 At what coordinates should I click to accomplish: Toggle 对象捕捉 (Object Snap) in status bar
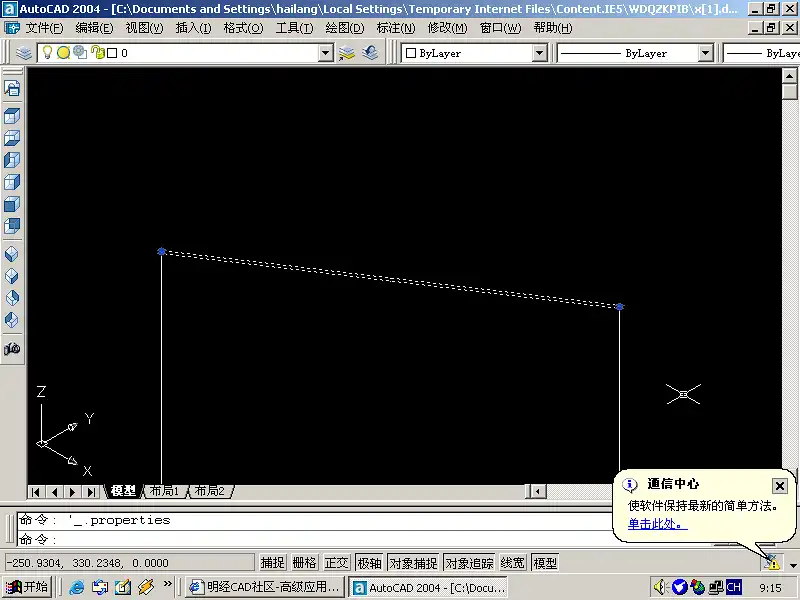(x=413, y=563)
